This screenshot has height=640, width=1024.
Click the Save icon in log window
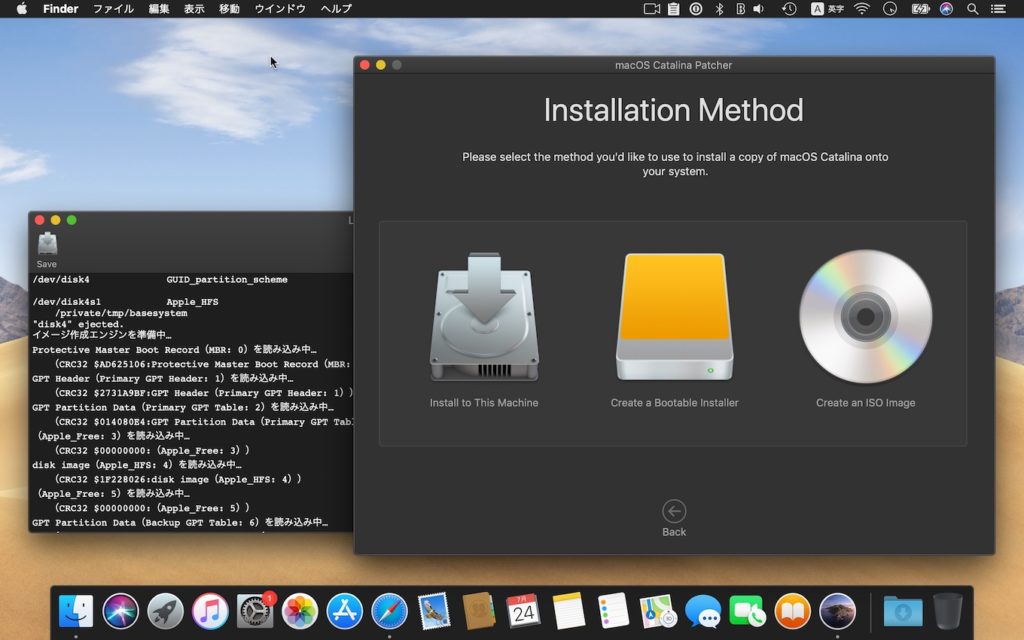point(47,245)
